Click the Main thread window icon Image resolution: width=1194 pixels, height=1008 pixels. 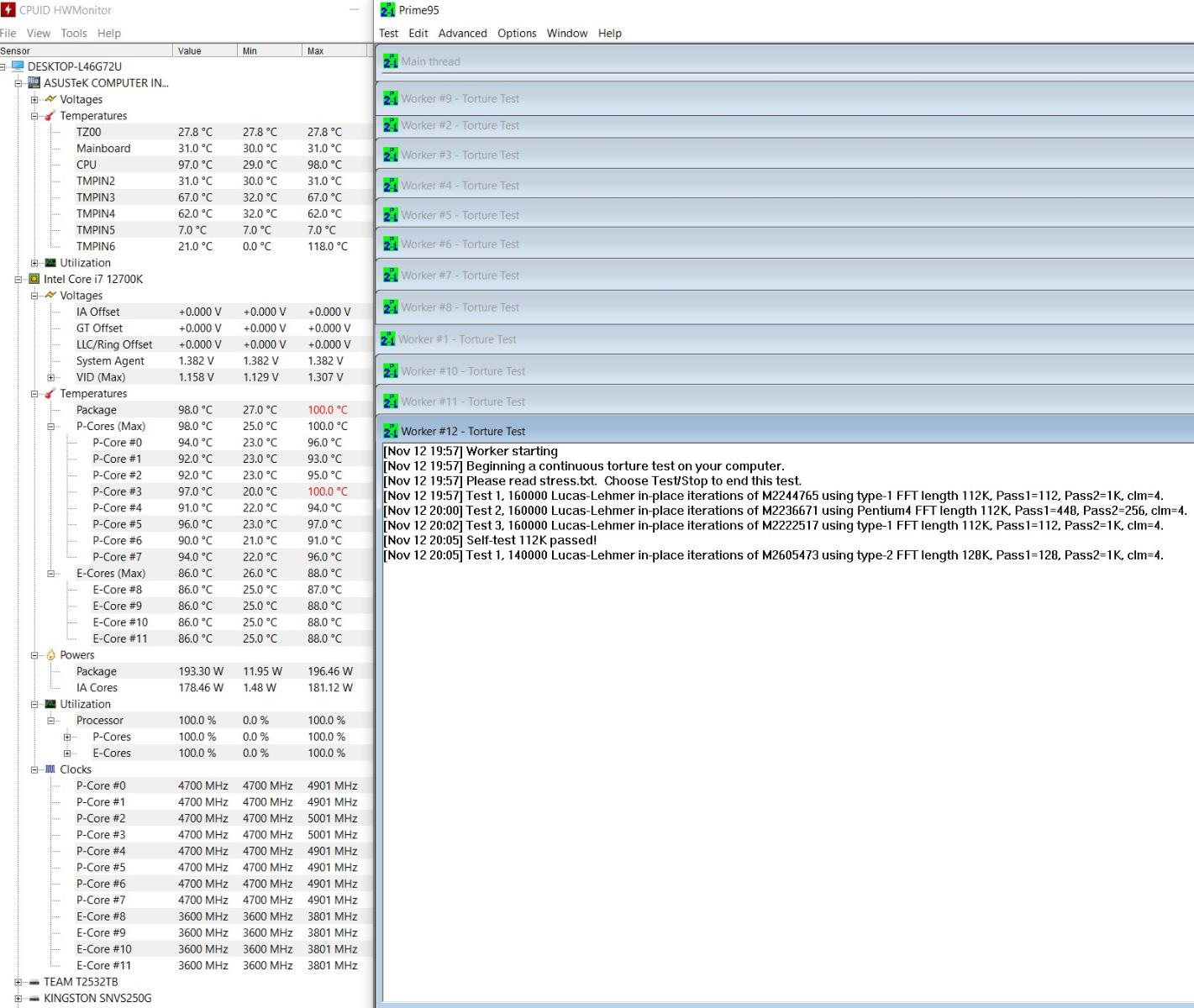point(391,61)
